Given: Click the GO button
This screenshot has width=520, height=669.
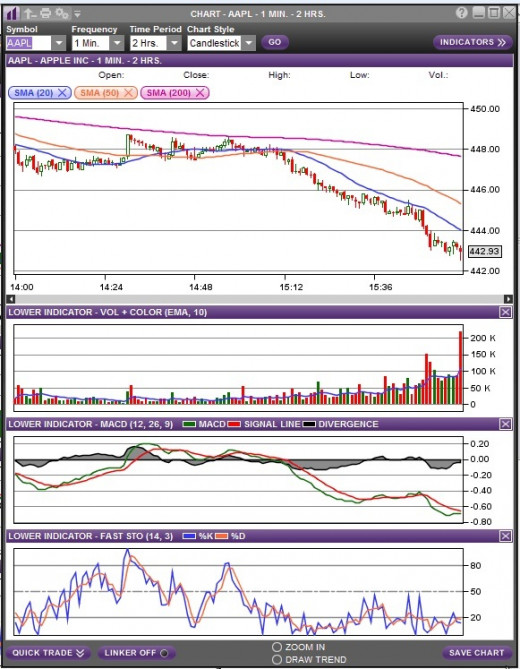Looking at the screenshot, I should point(275,42).
